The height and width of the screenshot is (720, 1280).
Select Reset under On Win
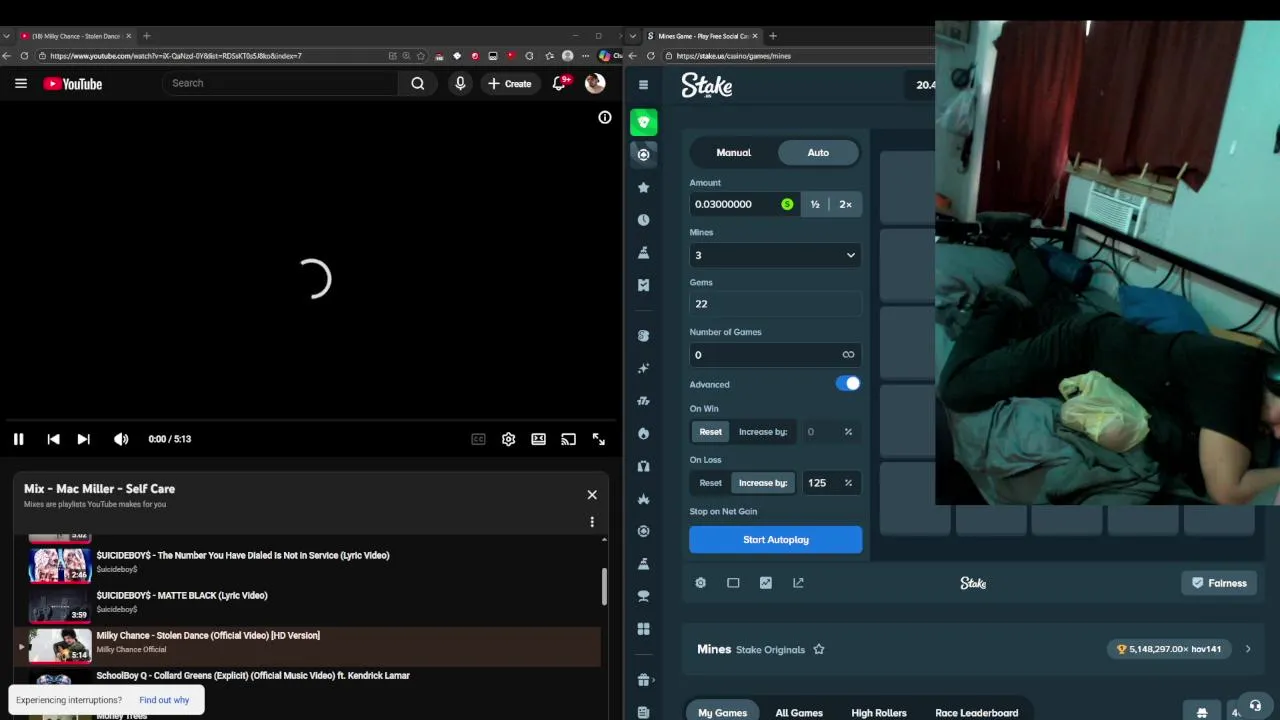[710, 432]
